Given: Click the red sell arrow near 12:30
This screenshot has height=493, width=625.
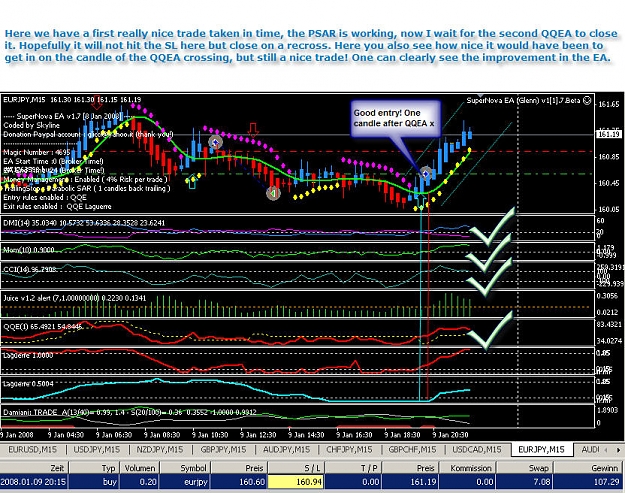Looking at the screenshot, I should (253, 130).
